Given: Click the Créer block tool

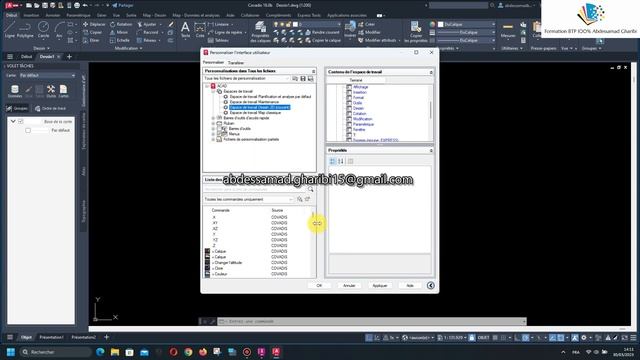Looking at the screenshot, I should click(x=367, y=24).
